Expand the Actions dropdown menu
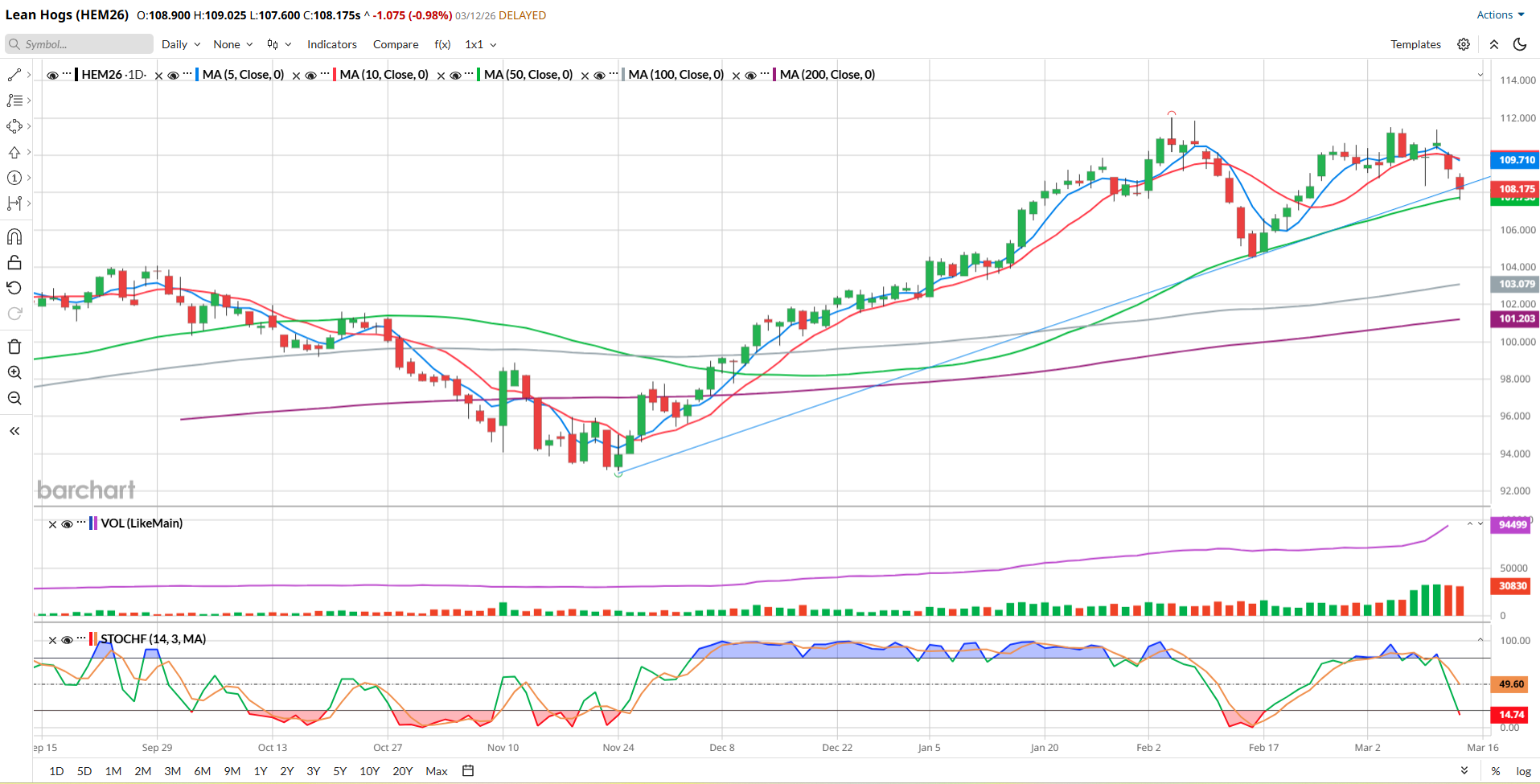The image size is (1540, 784). [1500, 14]
